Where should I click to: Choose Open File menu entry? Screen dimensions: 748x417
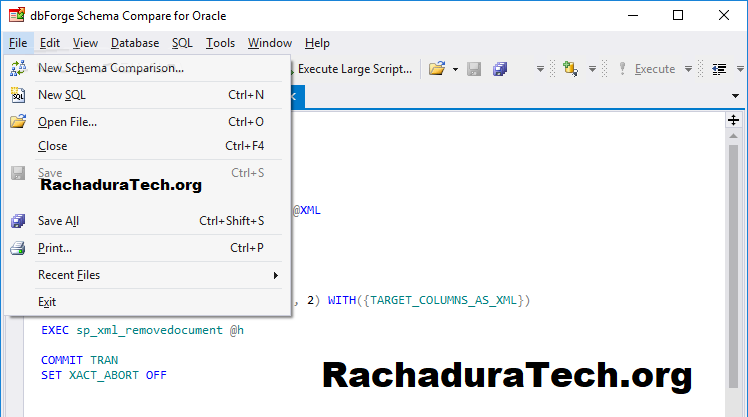click(147, 122)
